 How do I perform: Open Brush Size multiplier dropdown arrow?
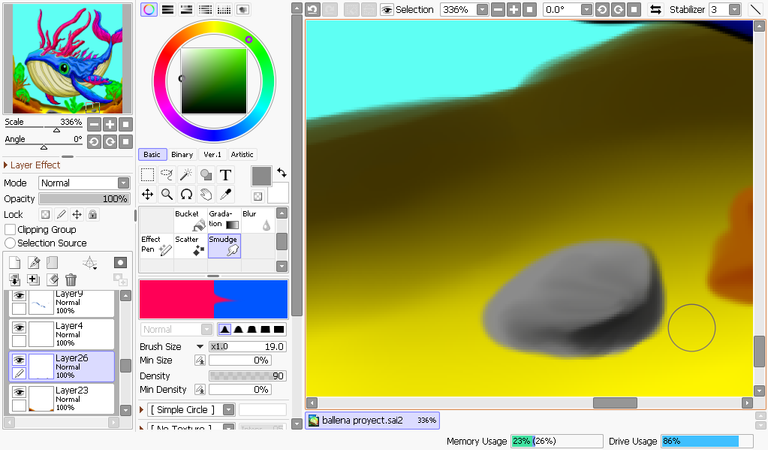(x=200, y=347)
